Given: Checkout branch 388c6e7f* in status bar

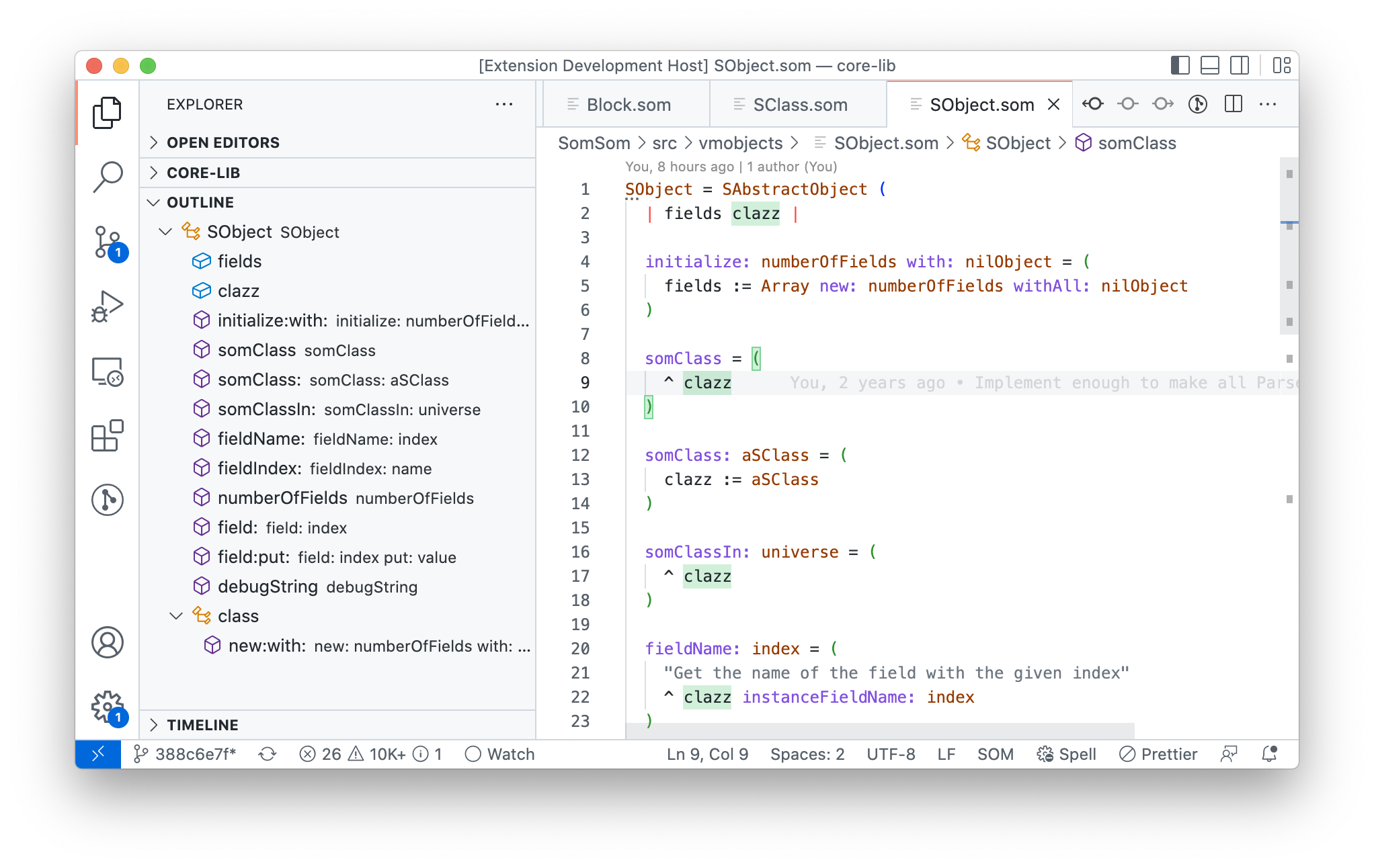Looking at the screenshot, I should (185, 754).
